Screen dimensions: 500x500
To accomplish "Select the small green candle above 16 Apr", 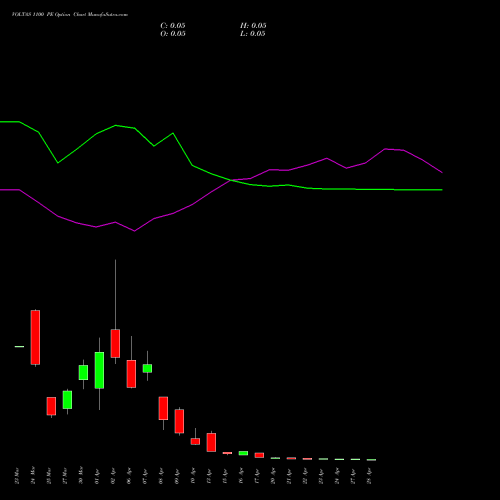I will [243, 453].
